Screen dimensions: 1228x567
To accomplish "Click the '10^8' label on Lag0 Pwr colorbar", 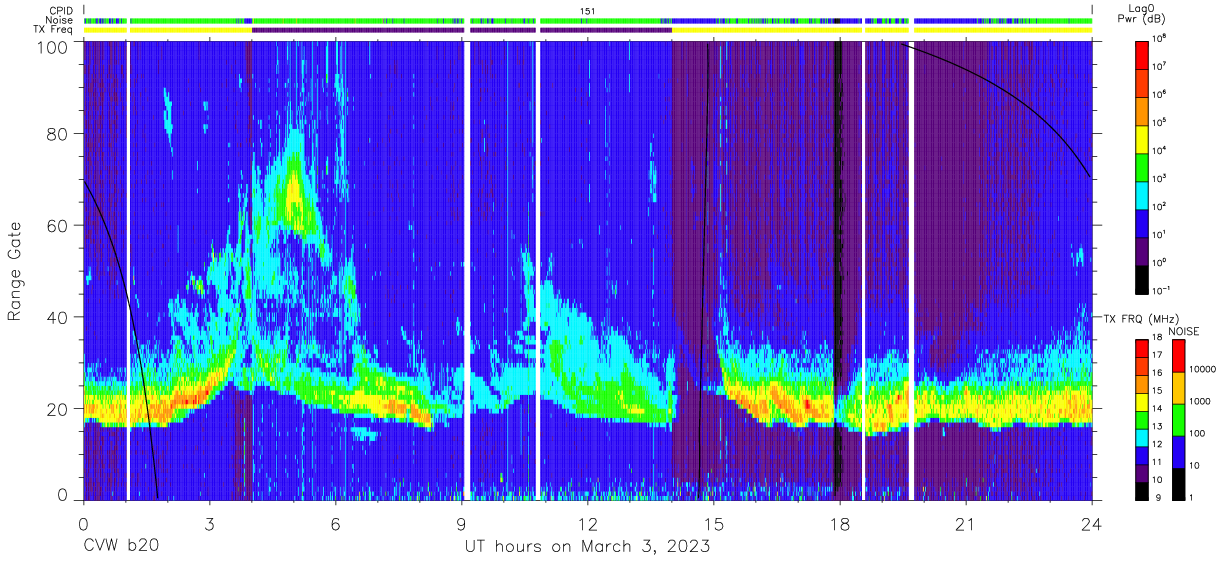I will 1159,39.
